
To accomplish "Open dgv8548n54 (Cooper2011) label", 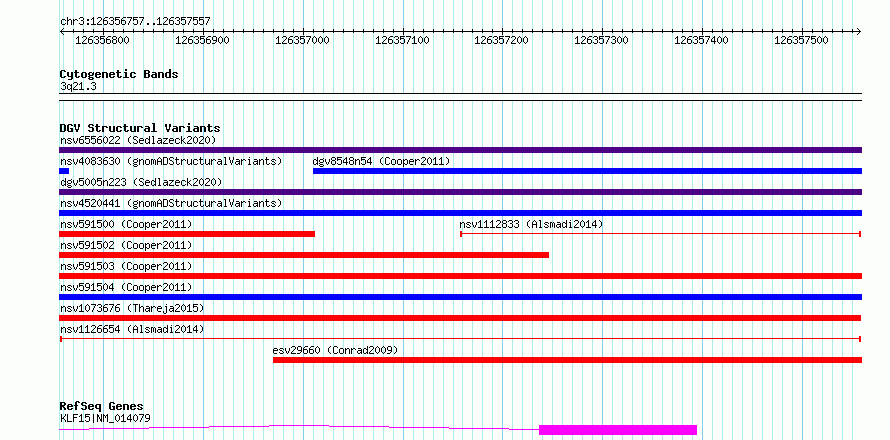I will click(x=381, y=161).
